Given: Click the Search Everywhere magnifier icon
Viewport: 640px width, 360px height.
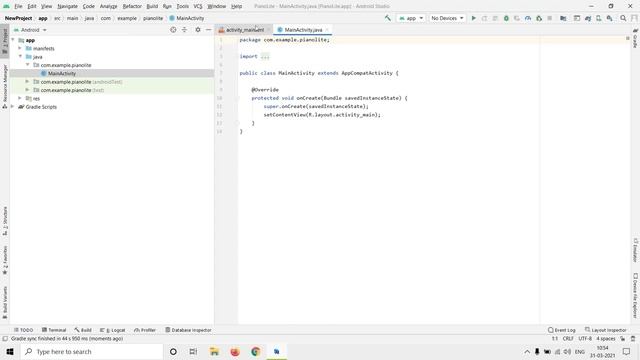Looking at the screenshot, I should tap(623, 18).
